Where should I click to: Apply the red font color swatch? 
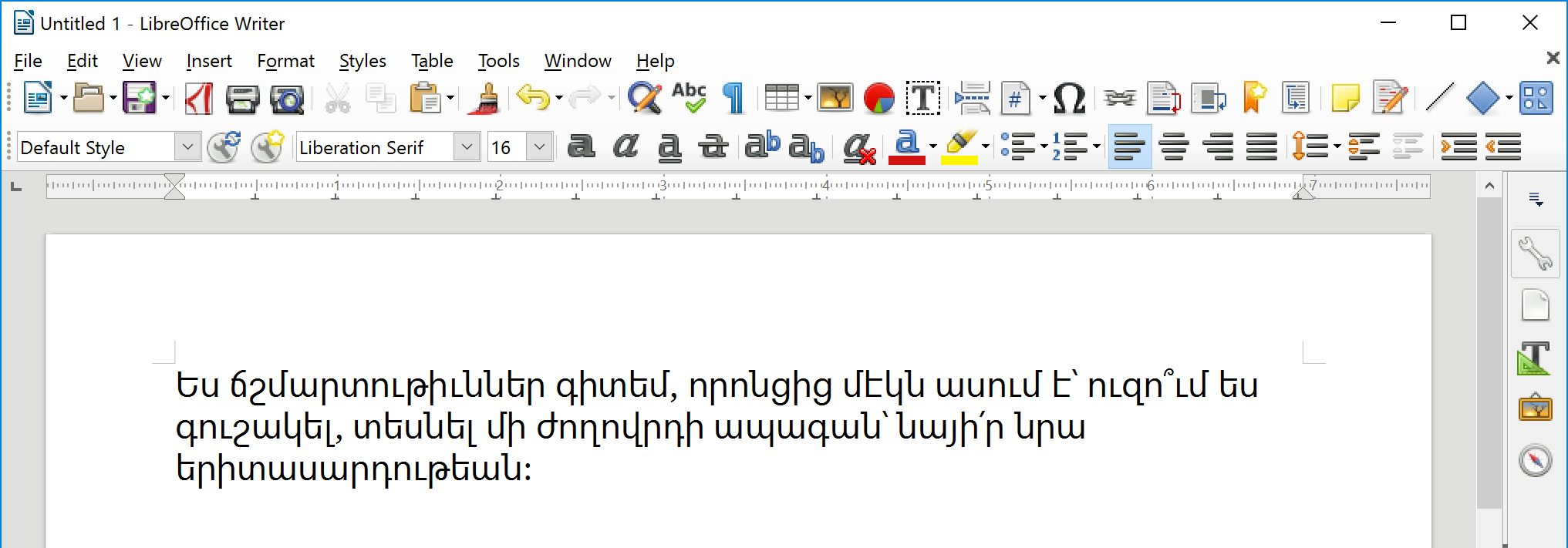tap(907, 146)
